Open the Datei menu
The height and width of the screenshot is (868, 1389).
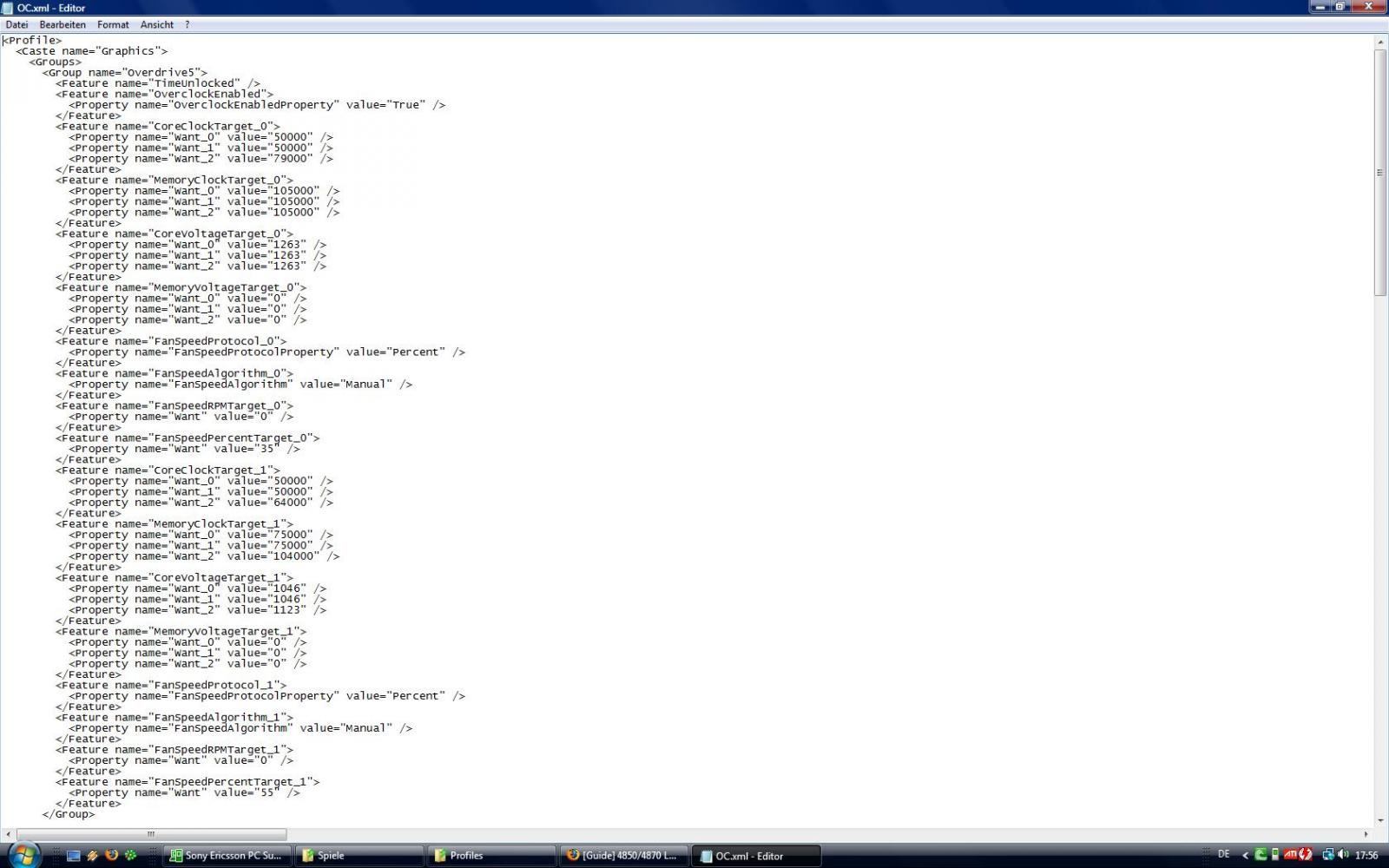pos(16,25)
